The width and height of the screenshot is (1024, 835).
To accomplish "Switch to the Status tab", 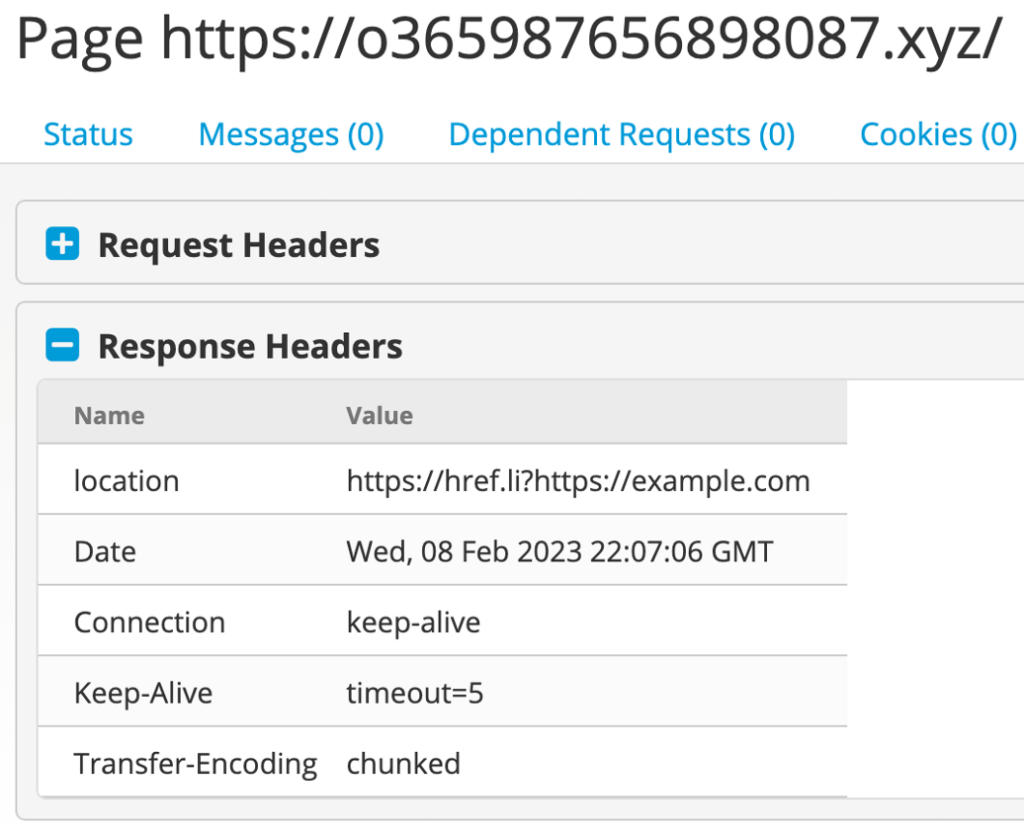I will [88, 134].
